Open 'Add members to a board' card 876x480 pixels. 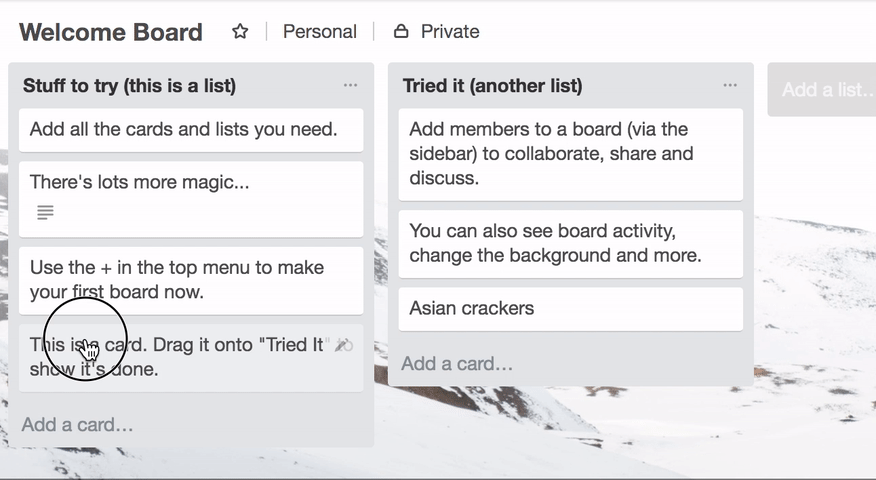click(570, 154)
